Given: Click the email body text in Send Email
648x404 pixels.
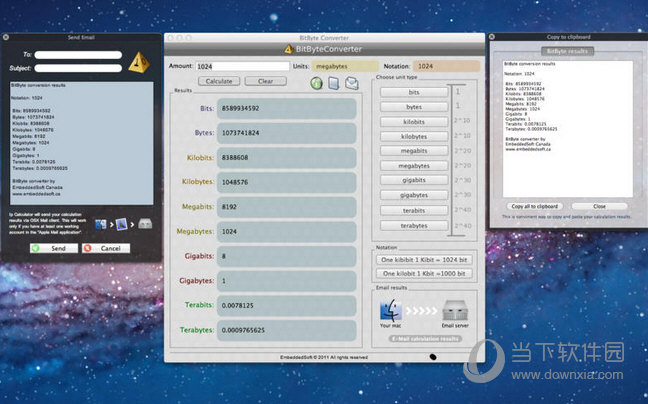Looking at the screenshot, I should click(81, 143).
